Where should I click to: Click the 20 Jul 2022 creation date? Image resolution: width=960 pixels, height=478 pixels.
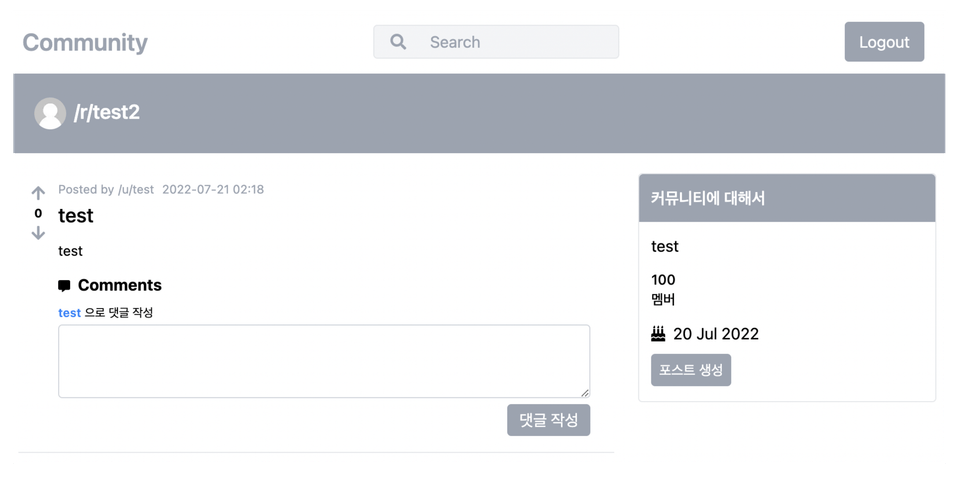(715, 333)
